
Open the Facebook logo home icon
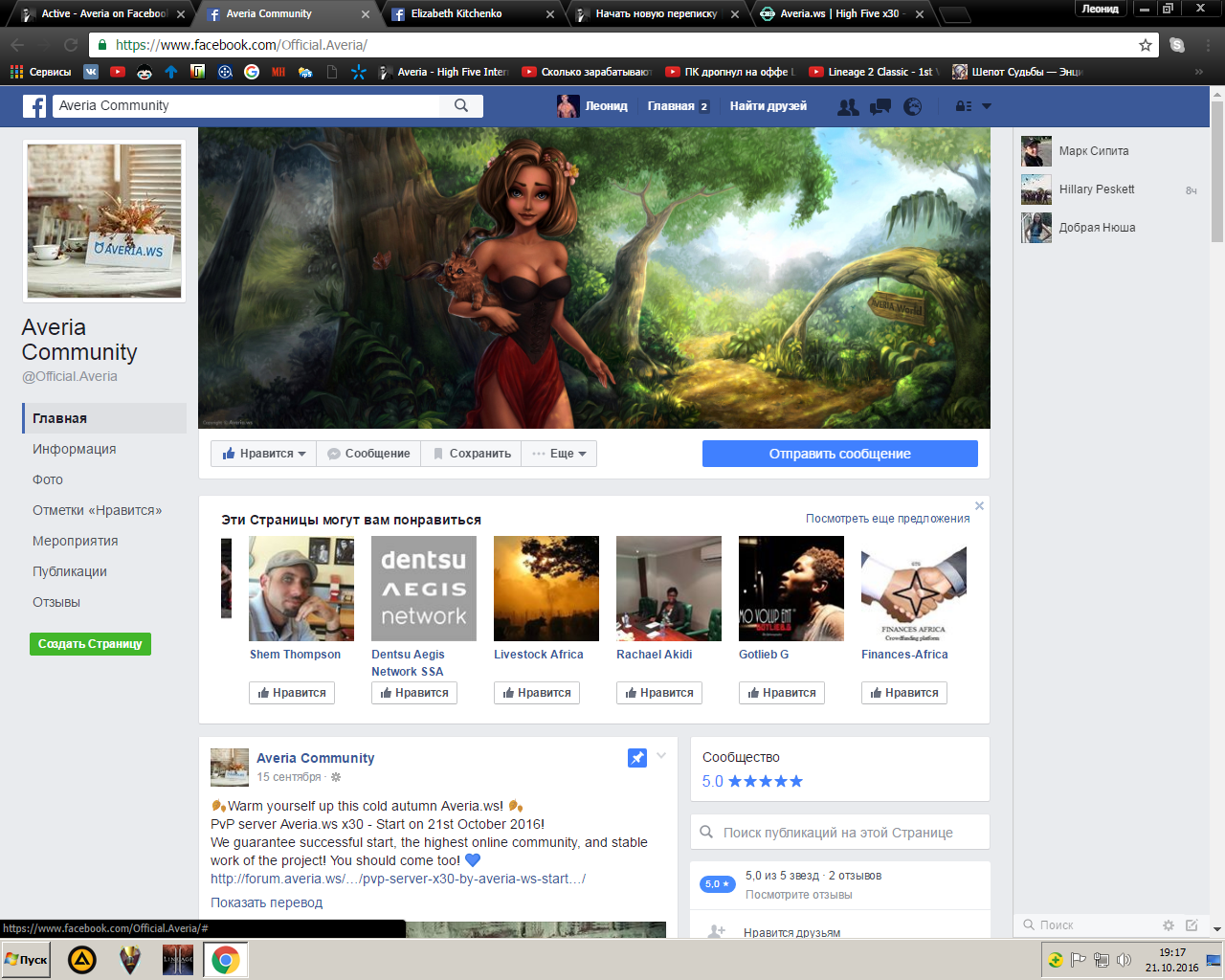pos(34,106)
